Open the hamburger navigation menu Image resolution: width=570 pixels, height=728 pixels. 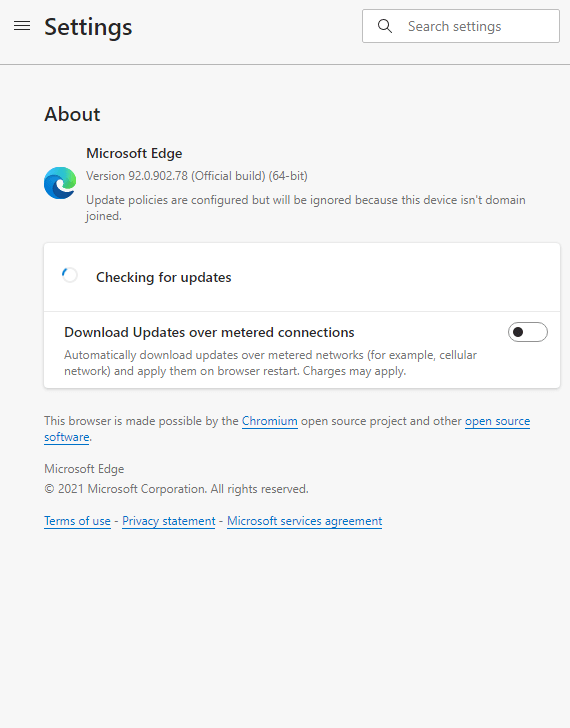pyautogui.click(x=22, y=26)
